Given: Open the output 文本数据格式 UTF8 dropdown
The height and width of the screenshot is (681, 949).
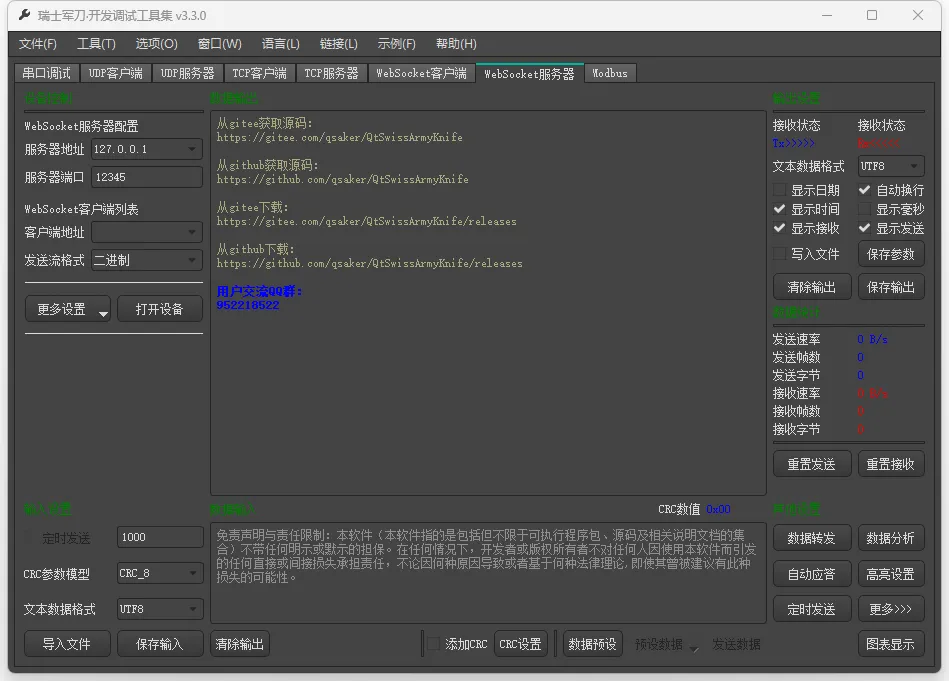Looking at the screenshot, I should (x=891, y=166).
